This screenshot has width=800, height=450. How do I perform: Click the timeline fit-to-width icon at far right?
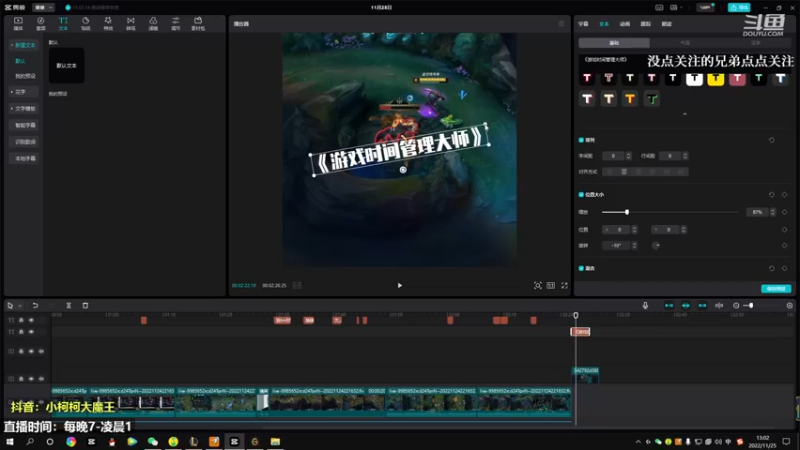[789, 306]
